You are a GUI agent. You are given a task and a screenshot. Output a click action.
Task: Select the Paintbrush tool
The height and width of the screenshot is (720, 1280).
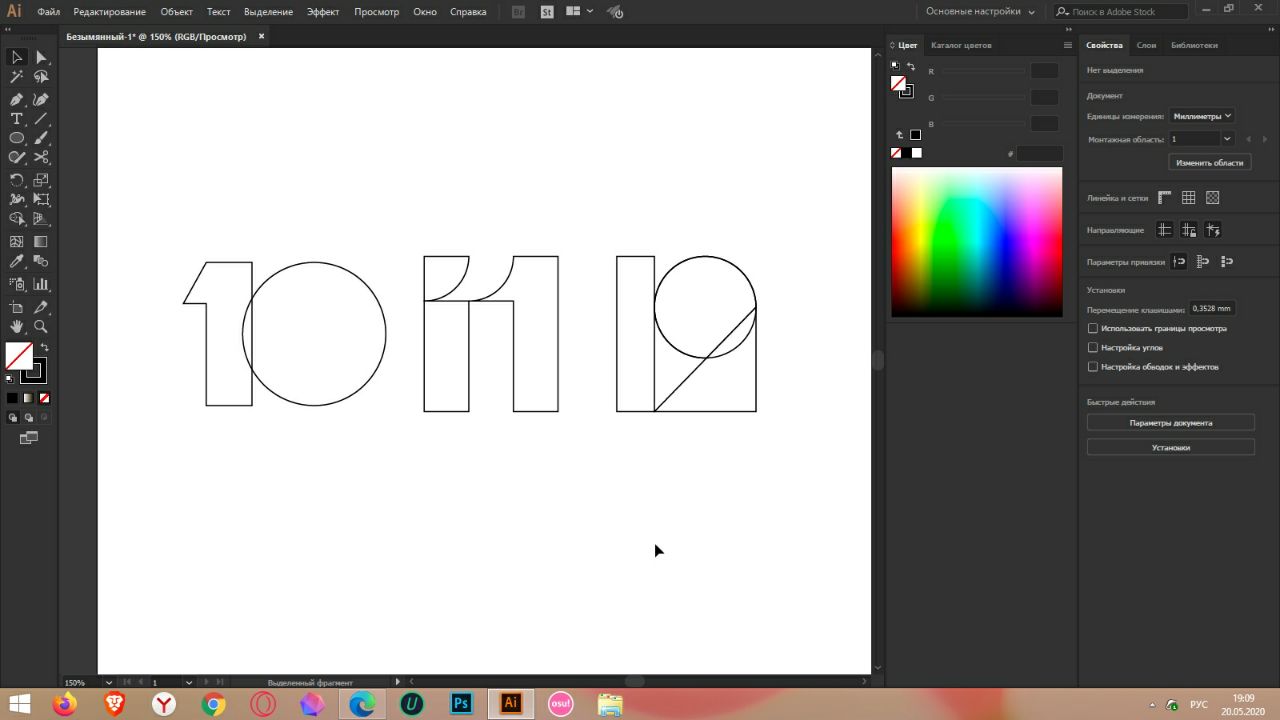coord(41,138)
